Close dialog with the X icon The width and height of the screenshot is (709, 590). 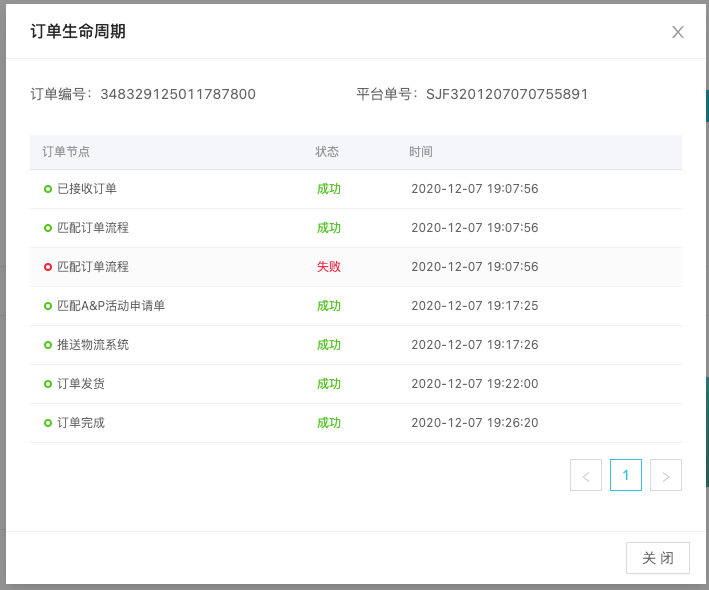click(x=678, y=32)
